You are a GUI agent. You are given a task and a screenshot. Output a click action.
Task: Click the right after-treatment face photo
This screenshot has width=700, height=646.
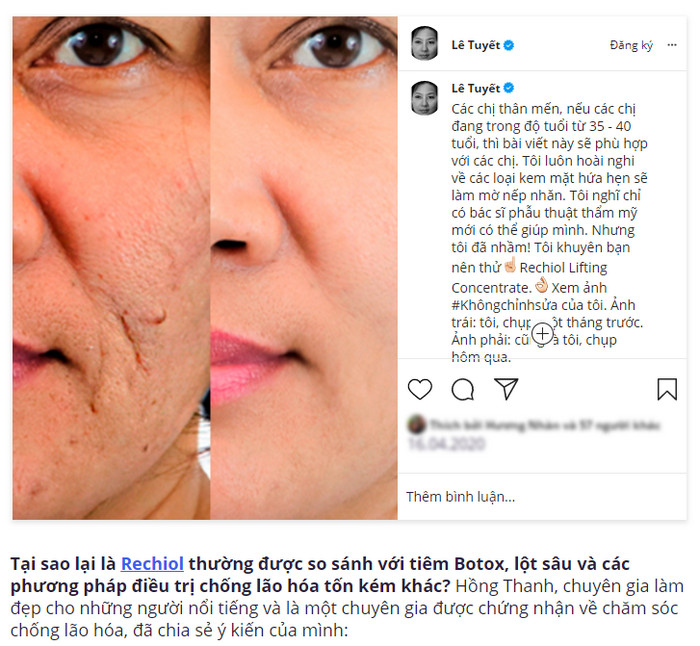point(304,268)
